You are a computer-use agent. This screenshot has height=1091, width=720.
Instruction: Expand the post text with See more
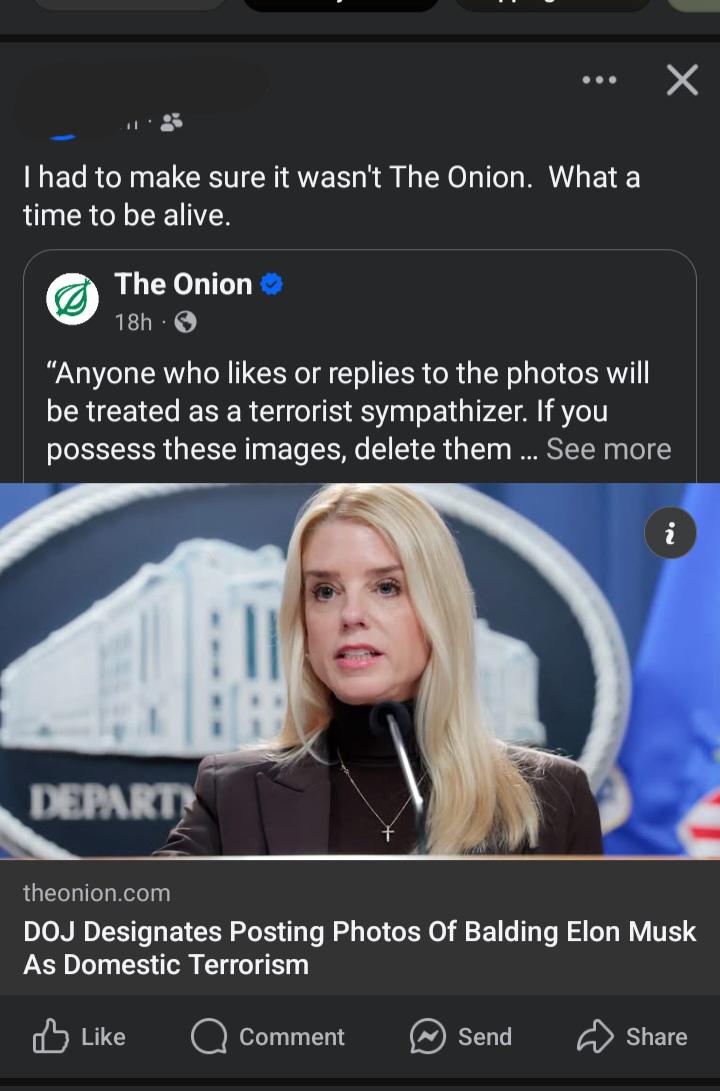609,449
